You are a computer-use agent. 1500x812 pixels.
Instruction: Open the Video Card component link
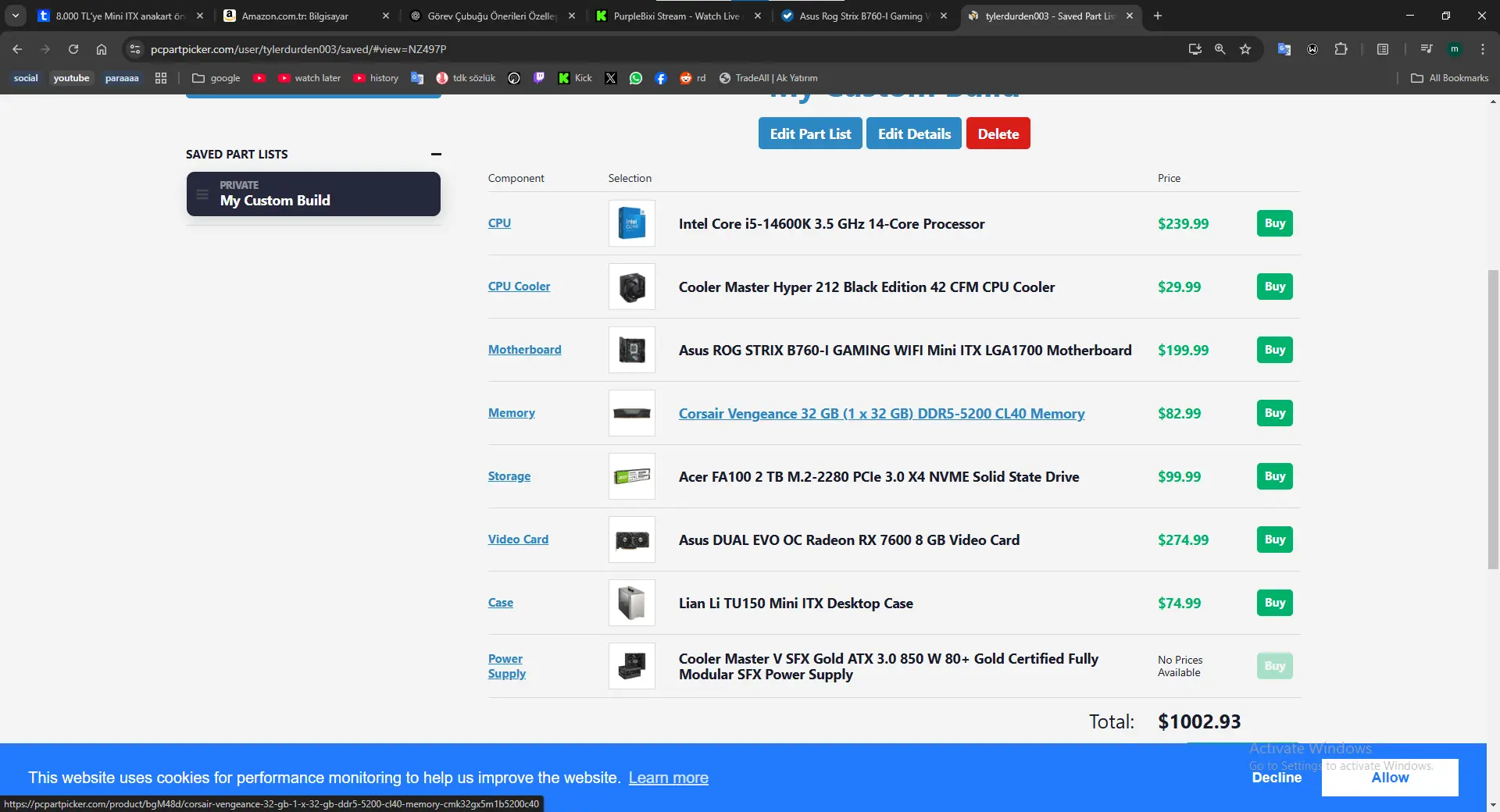click(518, 540)
